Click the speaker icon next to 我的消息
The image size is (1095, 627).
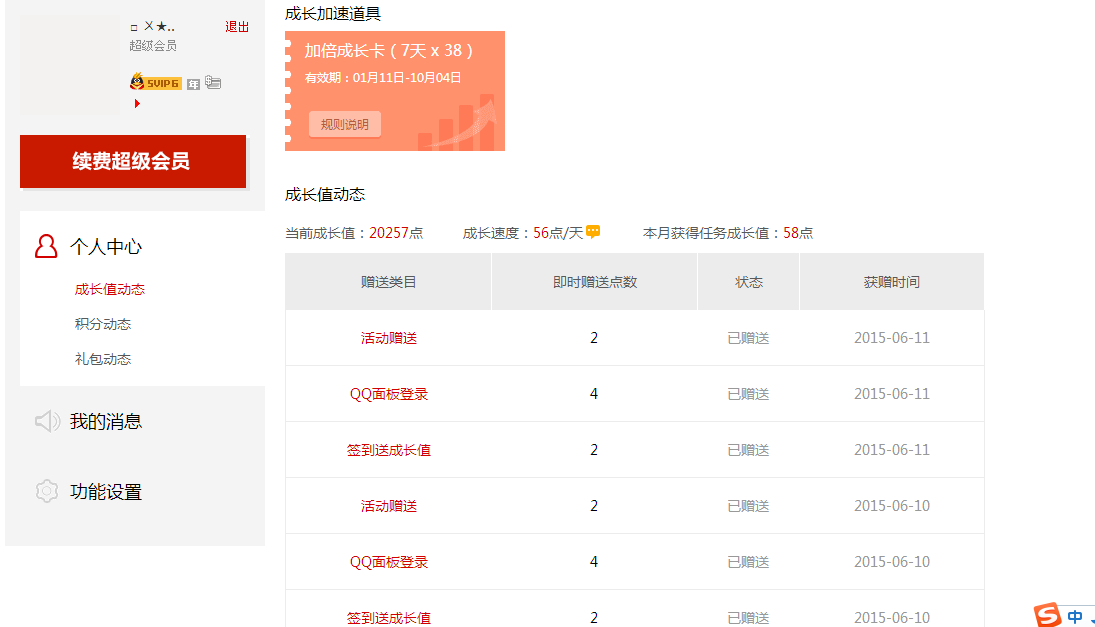pos(47,422)
